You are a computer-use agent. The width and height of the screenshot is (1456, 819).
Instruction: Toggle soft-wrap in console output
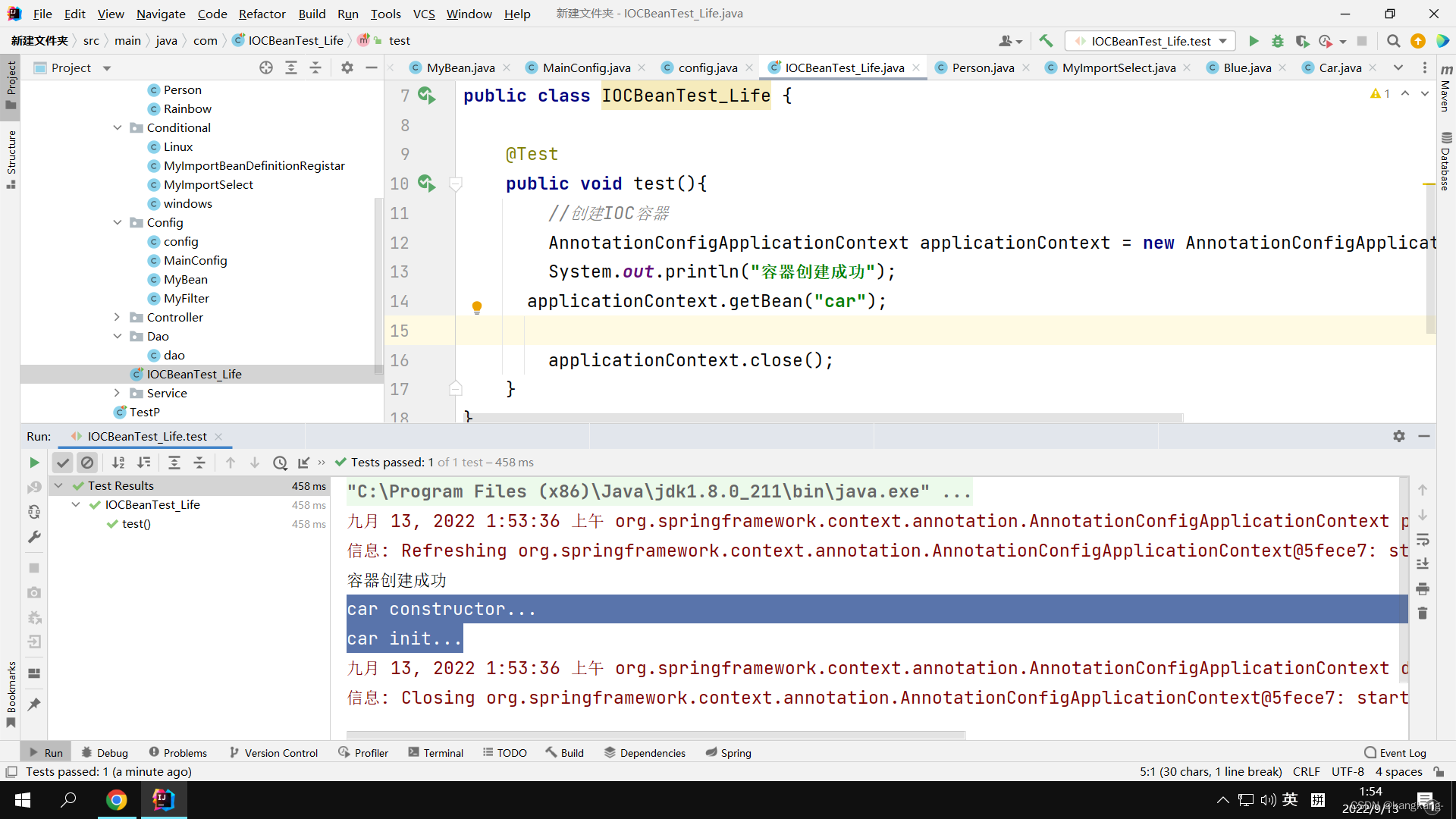pyautogui.click(x=1423, y=540)
